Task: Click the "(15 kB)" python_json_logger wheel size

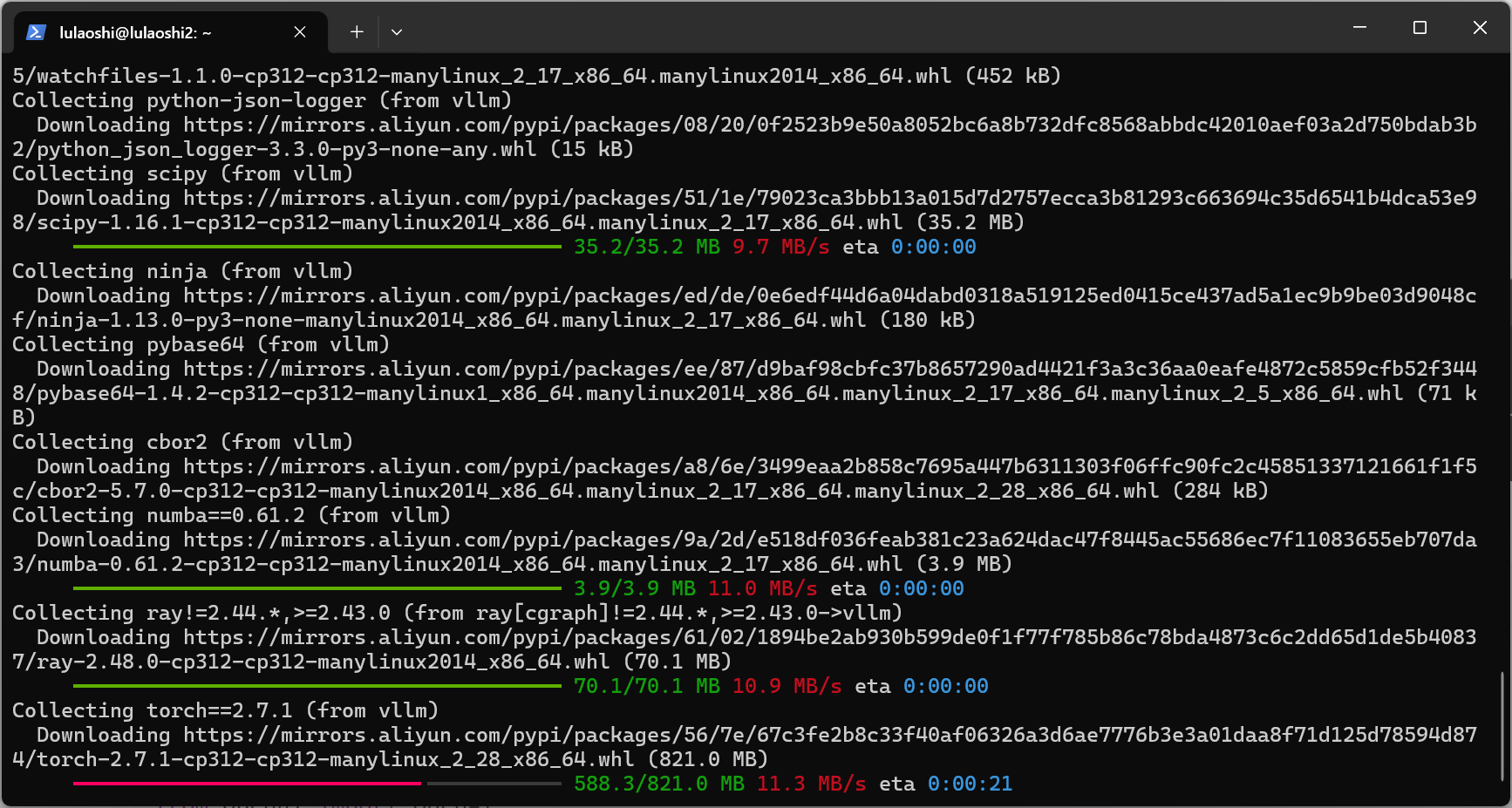Action: coord(592,150)
